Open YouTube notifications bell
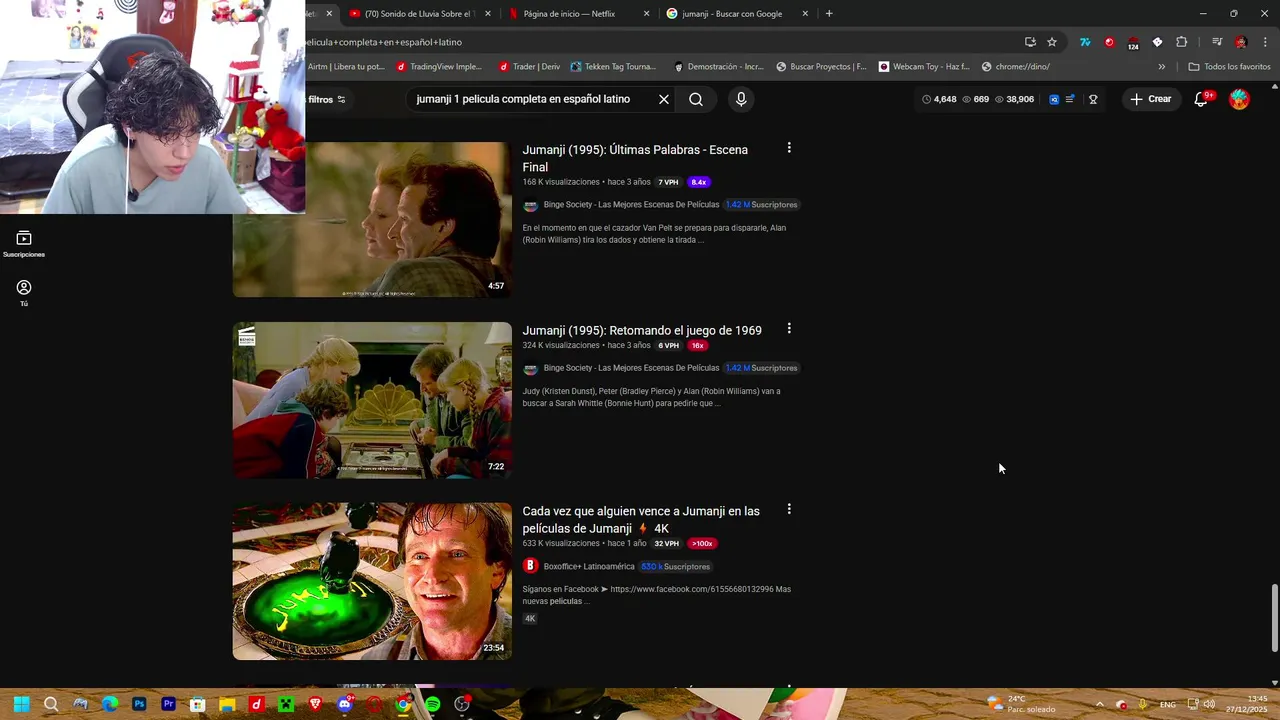This screenshot has height=720, width=1280. [1202, 99]
